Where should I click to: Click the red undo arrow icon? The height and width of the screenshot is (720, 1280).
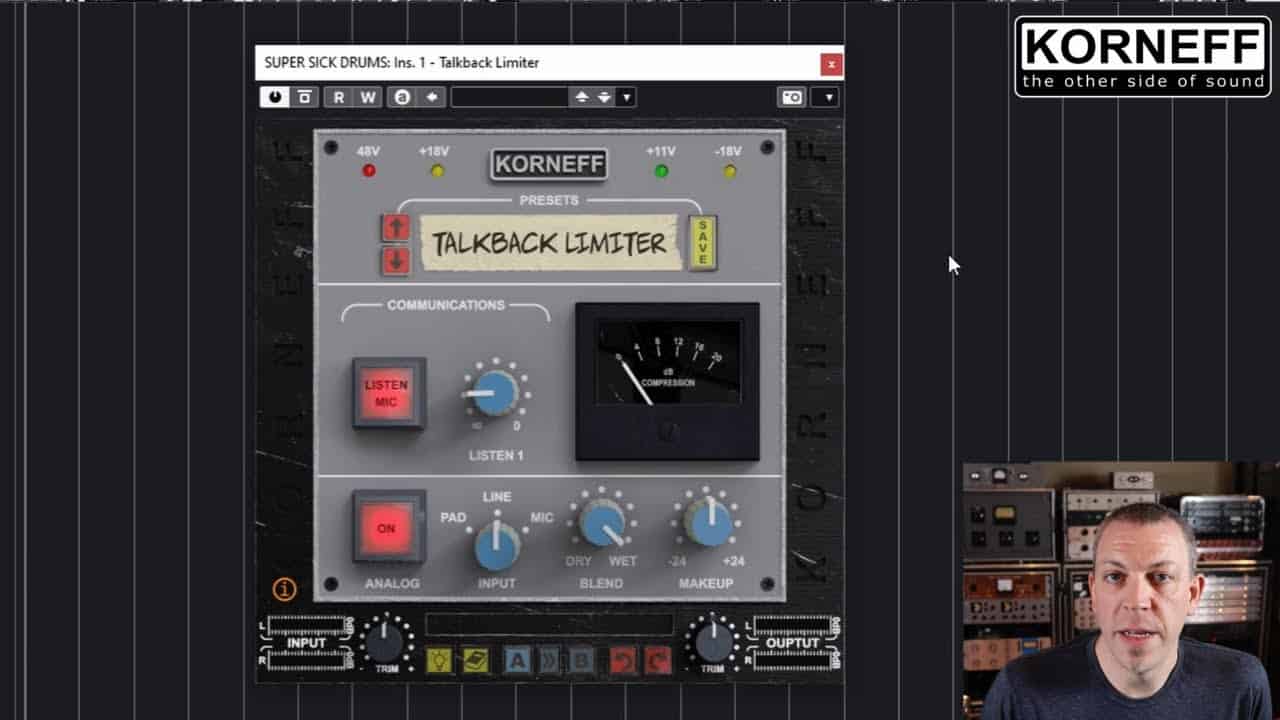coord(623,659)
